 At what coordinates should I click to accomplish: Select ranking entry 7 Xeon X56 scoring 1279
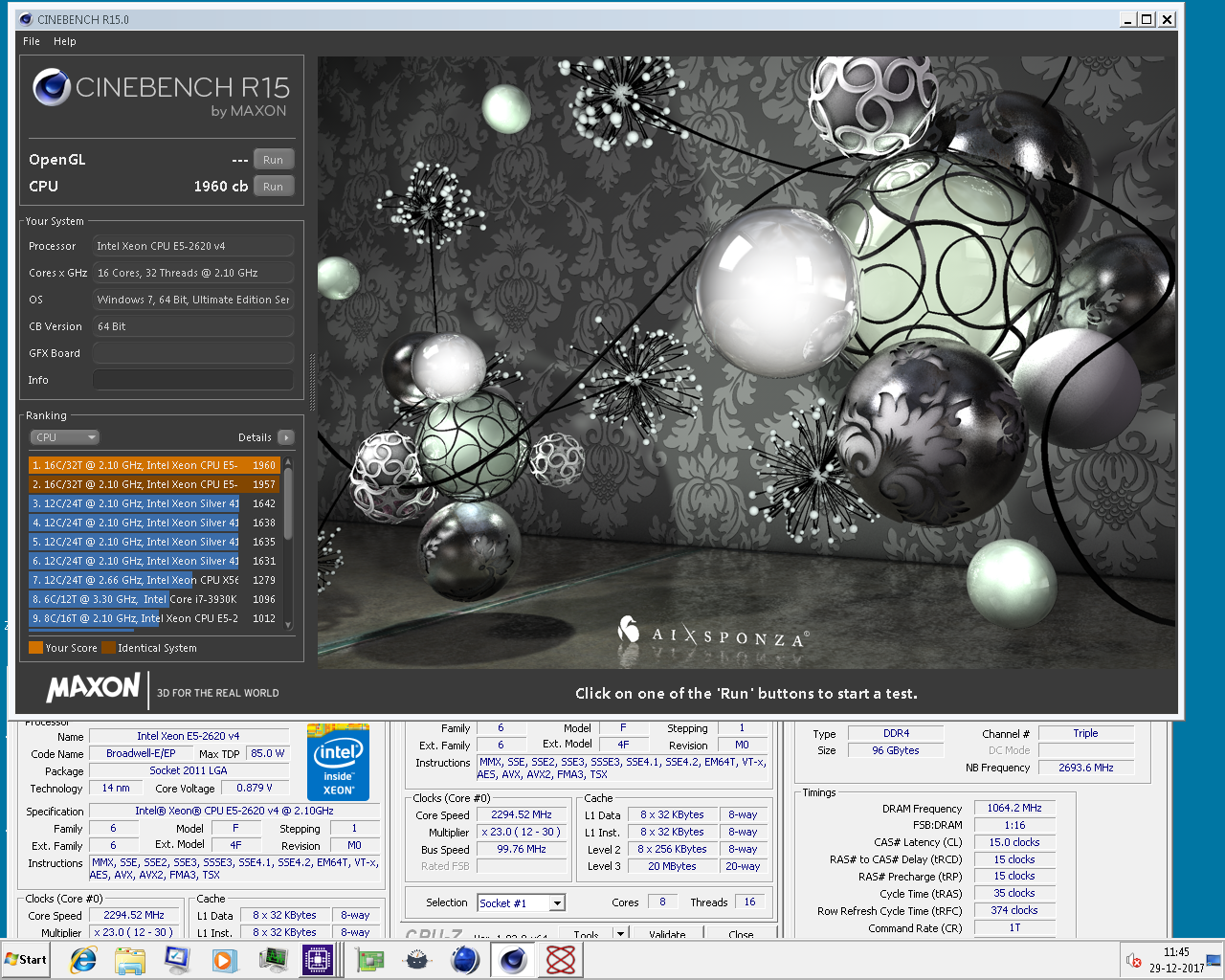pos(154,580)
